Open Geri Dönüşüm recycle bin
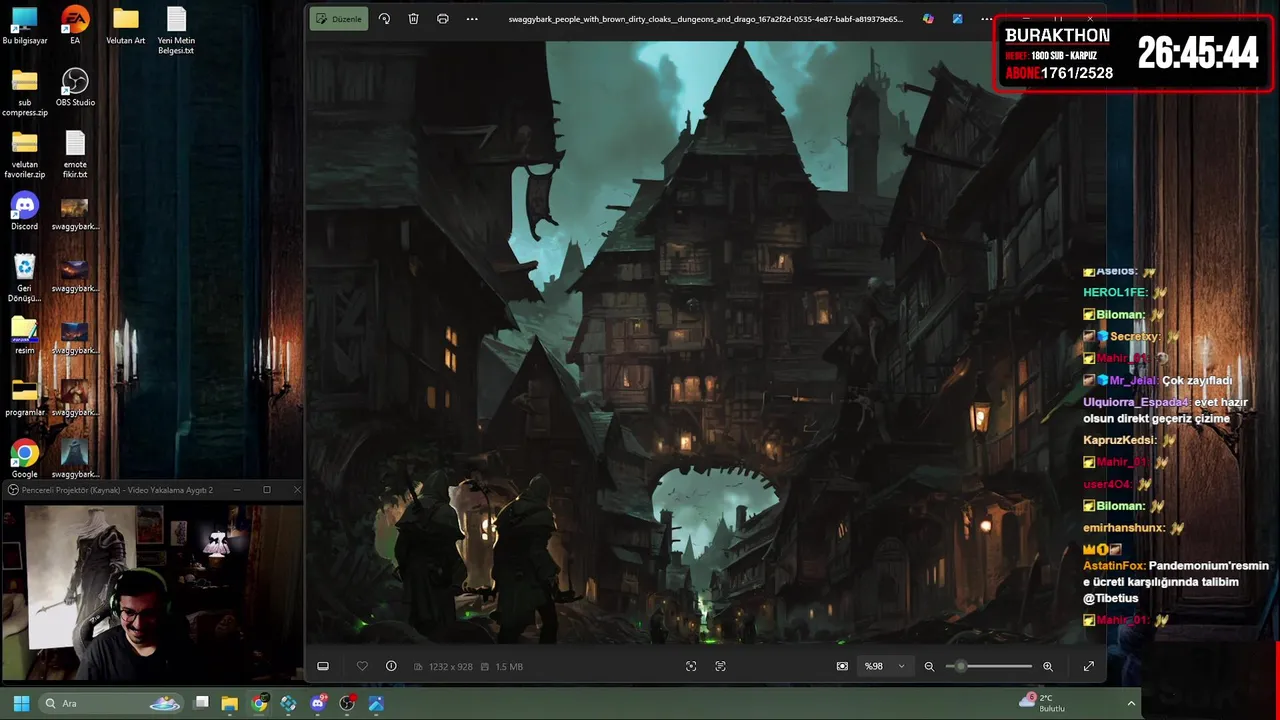The width and height of the screenshot is (1280, 720). [25, 279]
